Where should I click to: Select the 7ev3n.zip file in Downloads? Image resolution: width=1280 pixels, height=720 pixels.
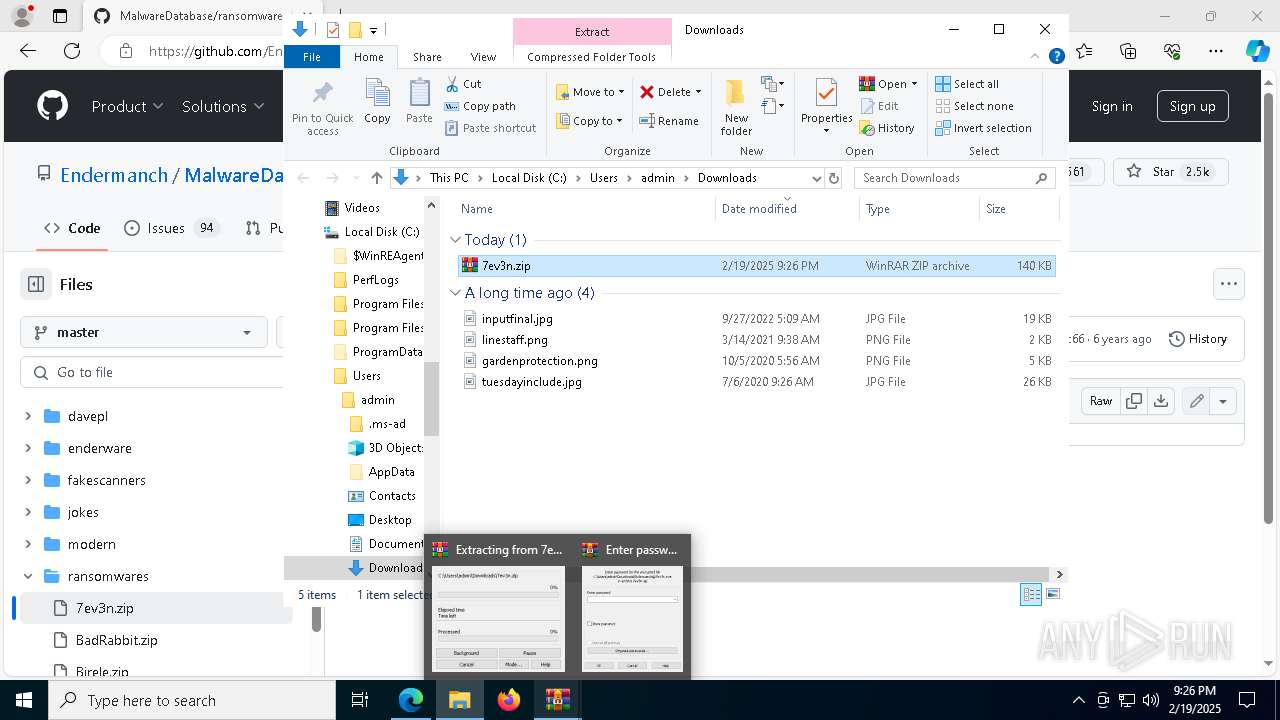coord(756,266)
